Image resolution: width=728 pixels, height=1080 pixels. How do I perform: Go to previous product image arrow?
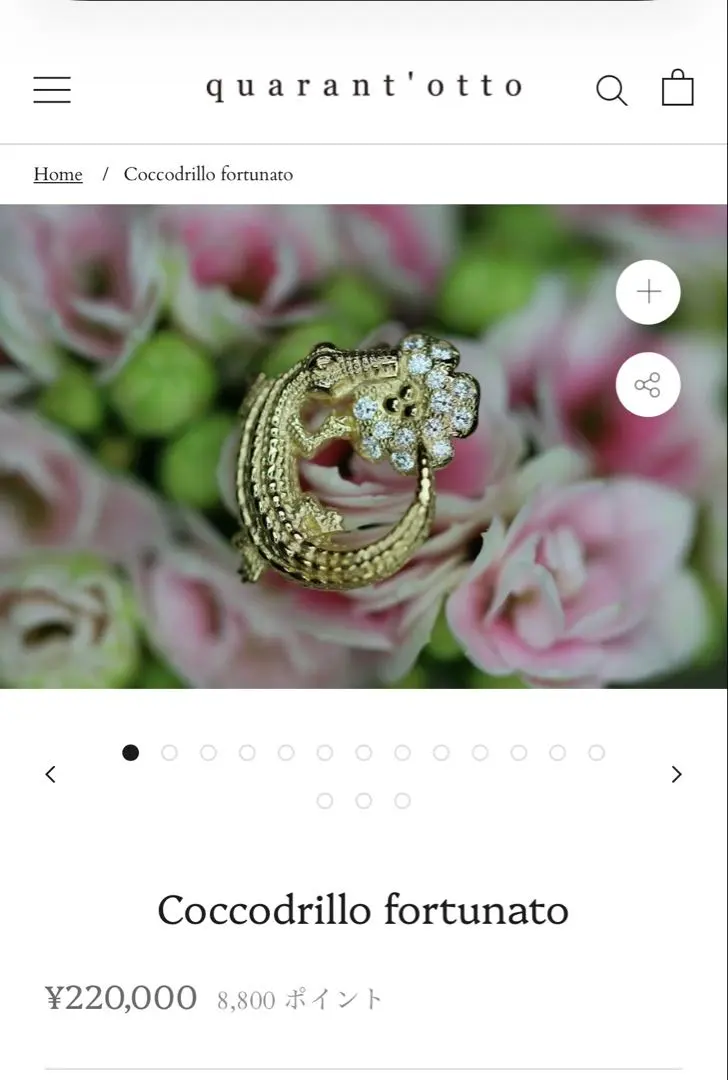pyautogui.click(x=50, y=774)
